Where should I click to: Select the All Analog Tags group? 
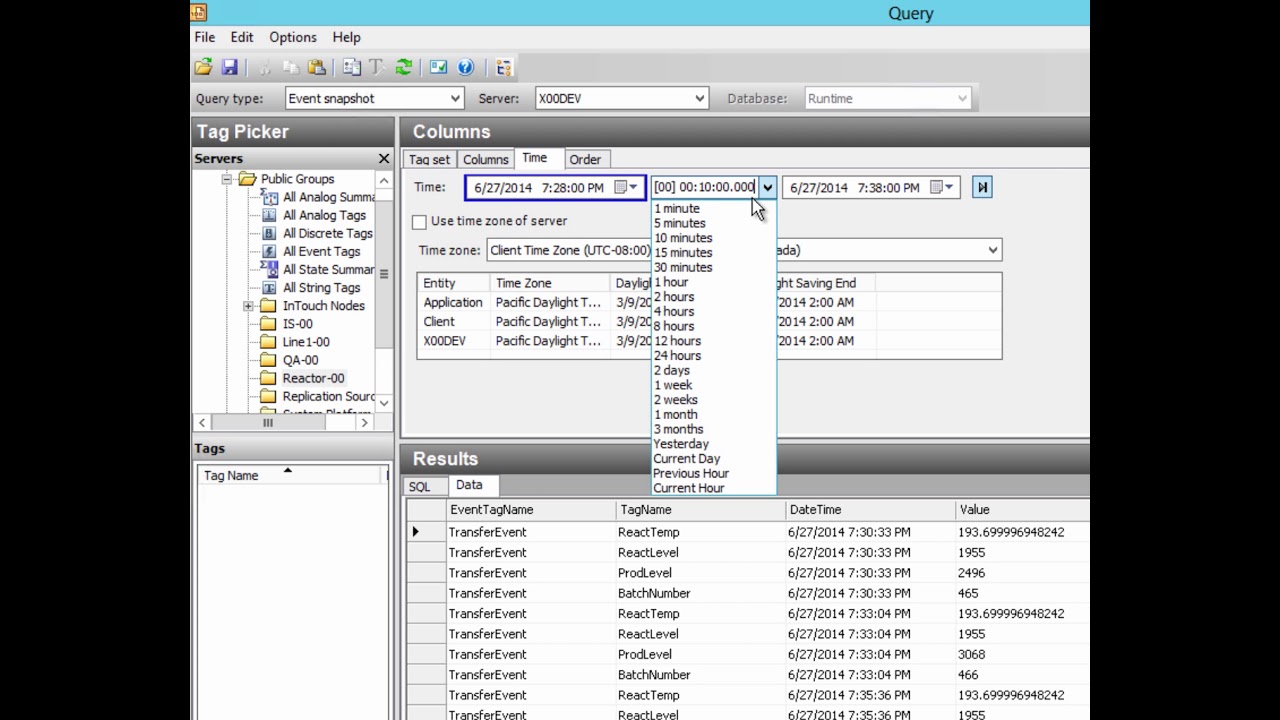(324, 215)
